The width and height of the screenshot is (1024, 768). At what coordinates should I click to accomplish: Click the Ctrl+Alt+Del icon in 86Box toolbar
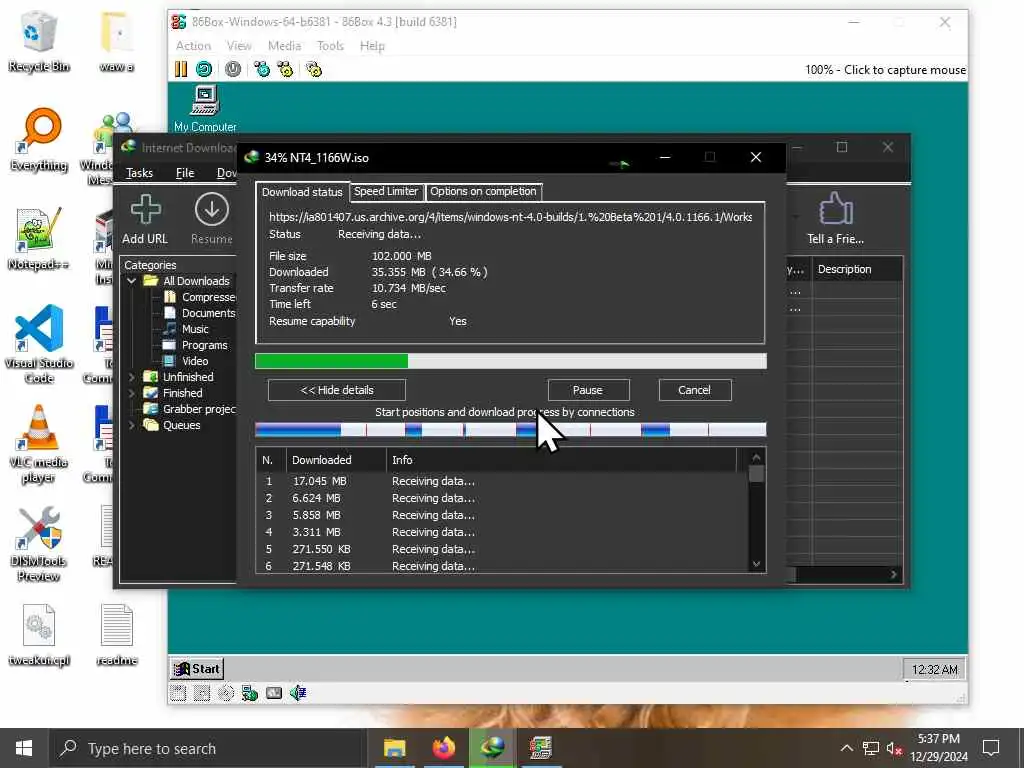coord(262,69)
